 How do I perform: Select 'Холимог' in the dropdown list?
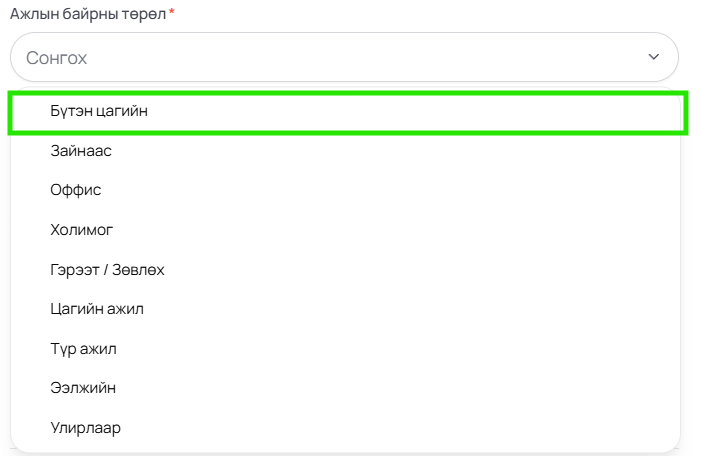click(x=345, y=230)
